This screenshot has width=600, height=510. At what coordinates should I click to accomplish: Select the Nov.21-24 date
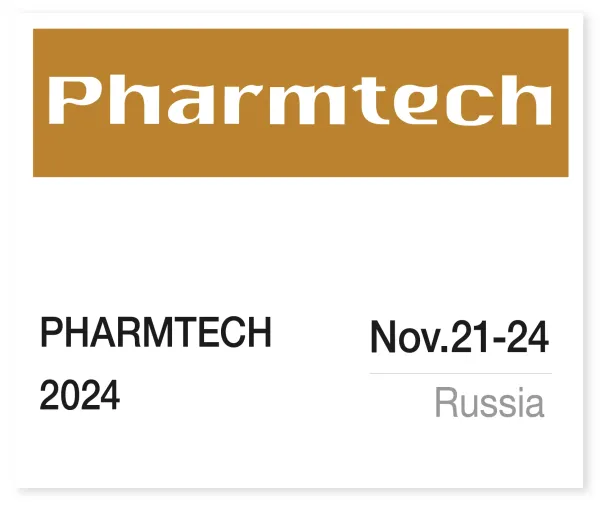click(459, 338)
